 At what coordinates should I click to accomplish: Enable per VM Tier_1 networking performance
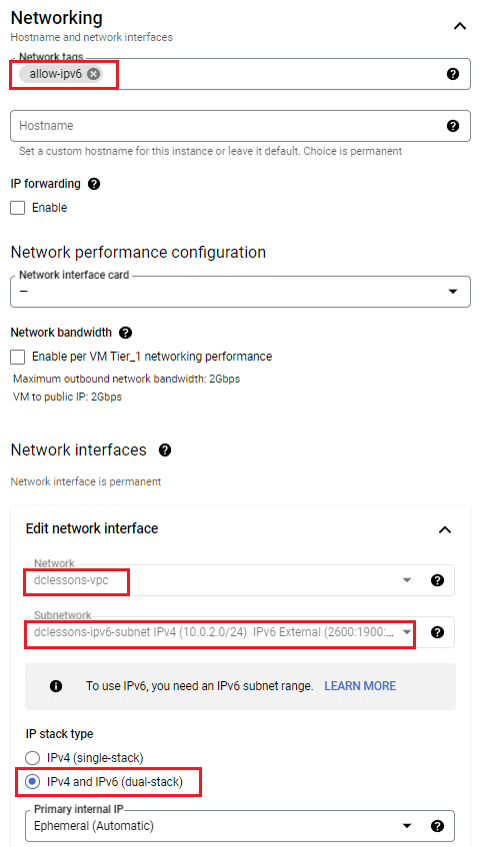18,357
